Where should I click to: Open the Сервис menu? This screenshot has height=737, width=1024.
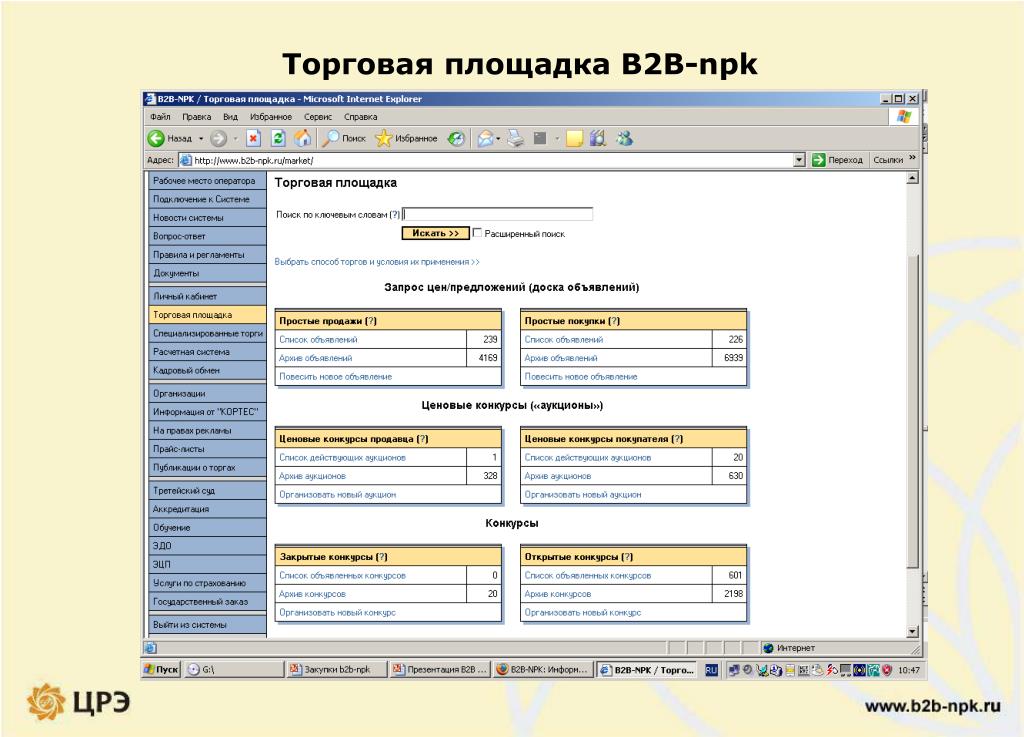coord(318,117)
